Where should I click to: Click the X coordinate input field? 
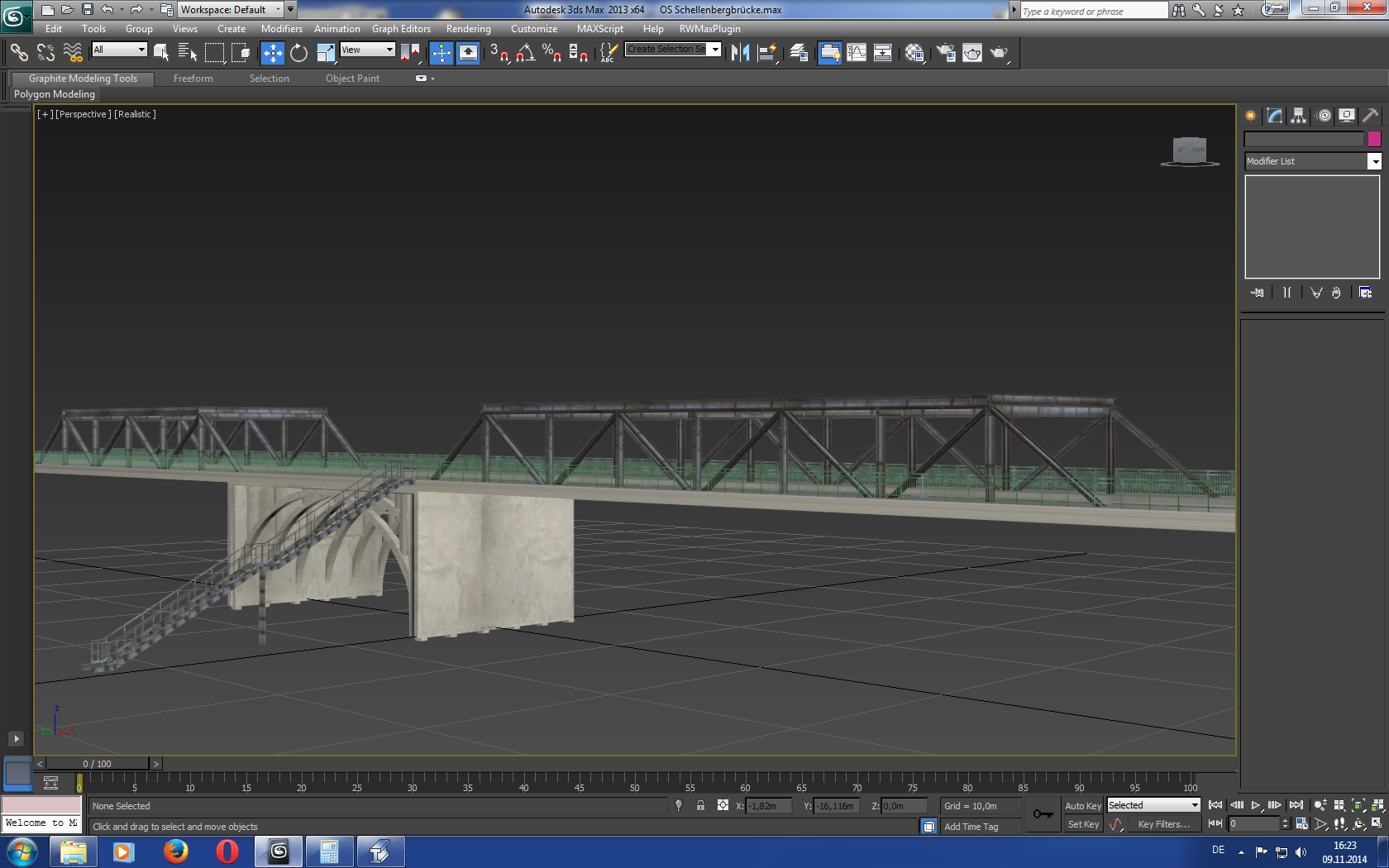(x=767, y=806)
